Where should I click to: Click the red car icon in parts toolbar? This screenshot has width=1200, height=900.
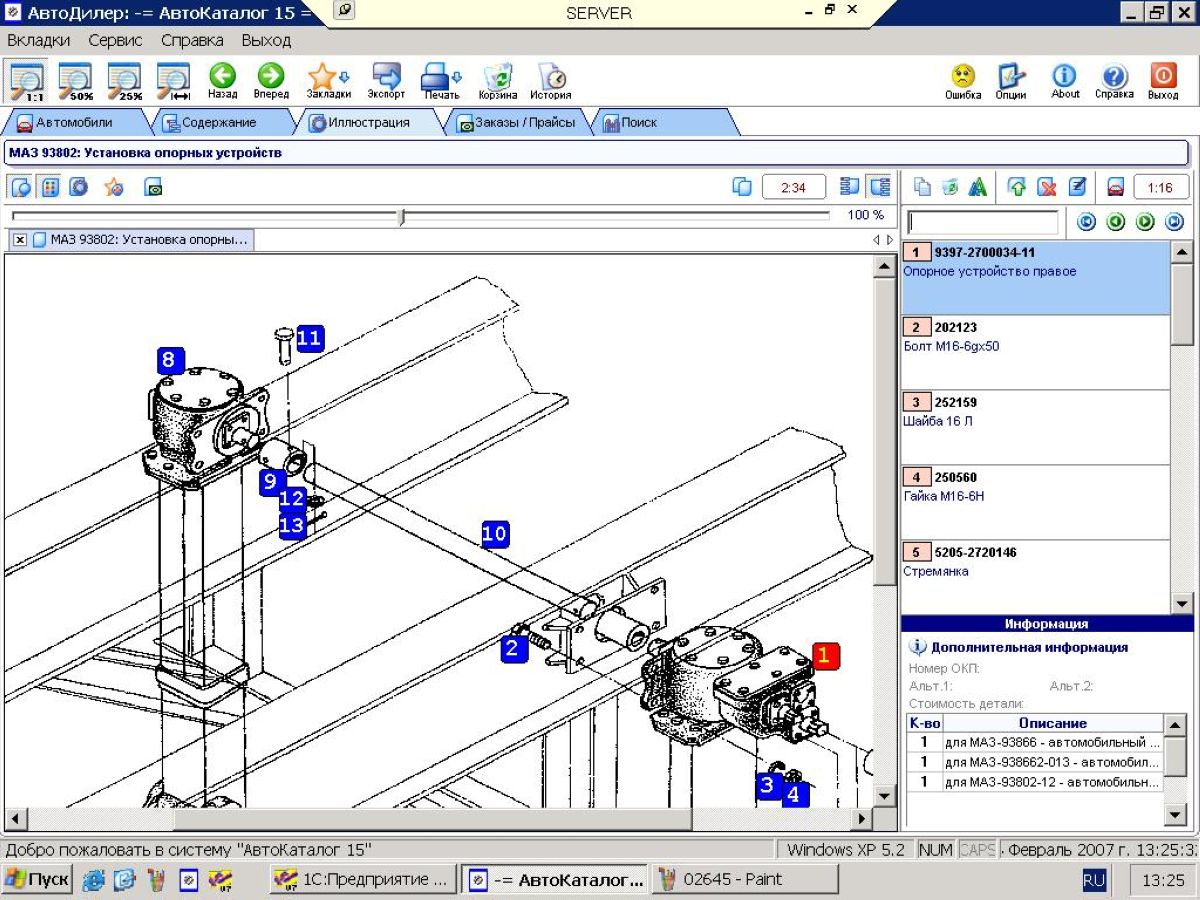pos(1114,187)
